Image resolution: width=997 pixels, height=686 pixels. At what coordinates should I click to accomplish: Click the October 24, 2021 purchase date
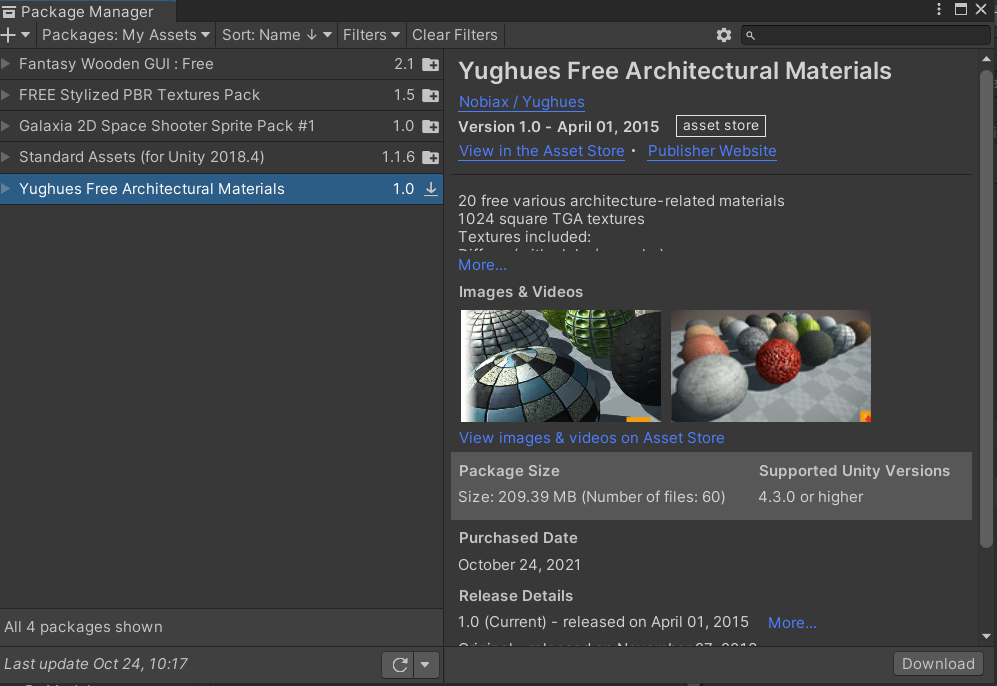pyautogui.click(x=519, y=565)
